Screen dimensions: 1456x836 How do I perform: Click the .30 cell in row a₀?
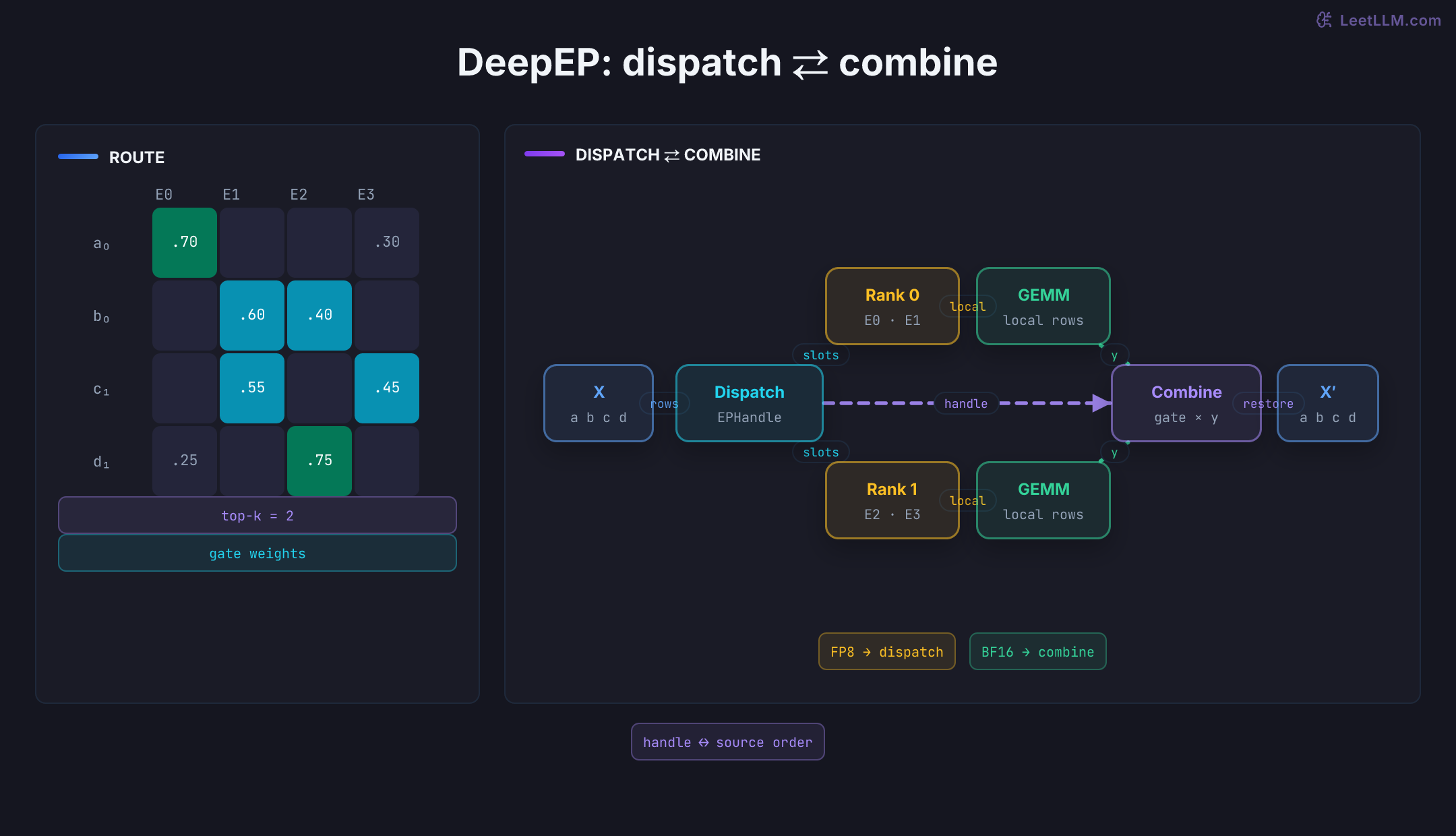(x=387, y=243)
